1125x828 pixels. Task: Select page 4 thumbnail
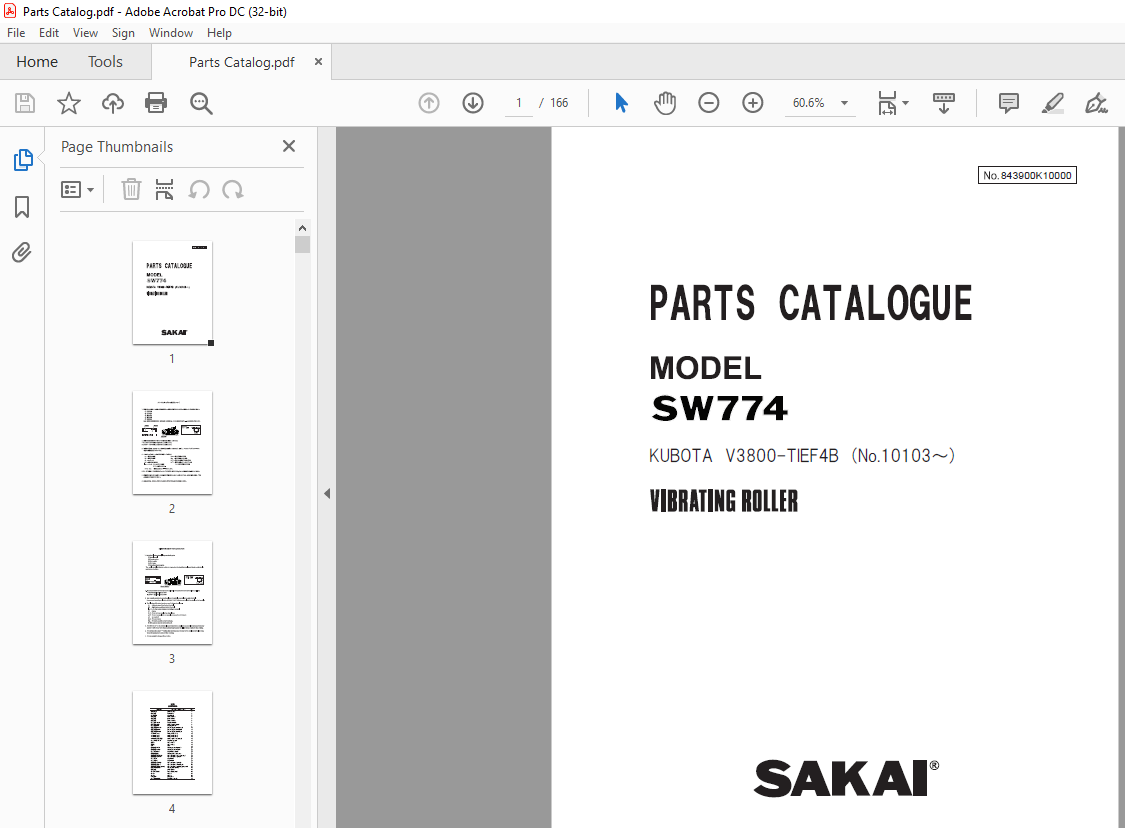[172, 743]
